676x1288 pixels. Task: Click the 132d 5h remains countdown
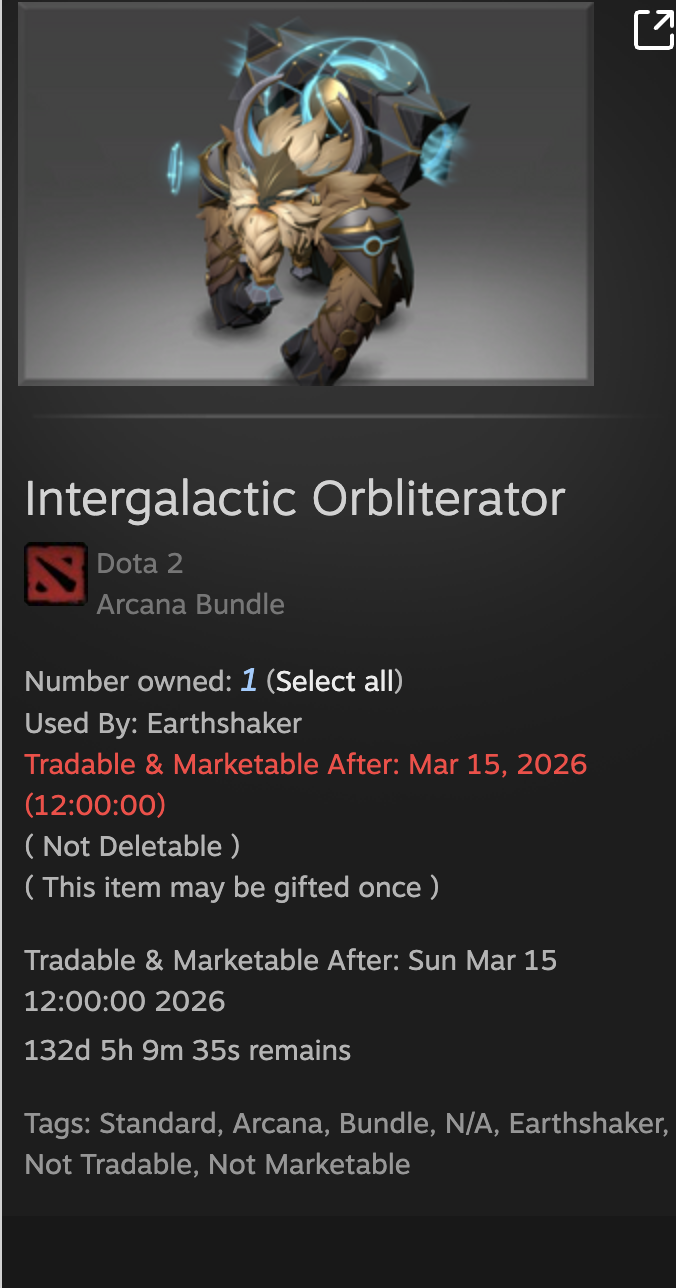point(188,1051)
